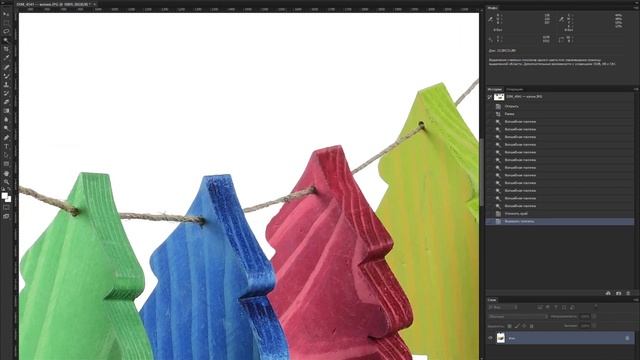This screenshot has height=360, width=640.
Task: Open background color picker swatch
Action: [9, 200]
